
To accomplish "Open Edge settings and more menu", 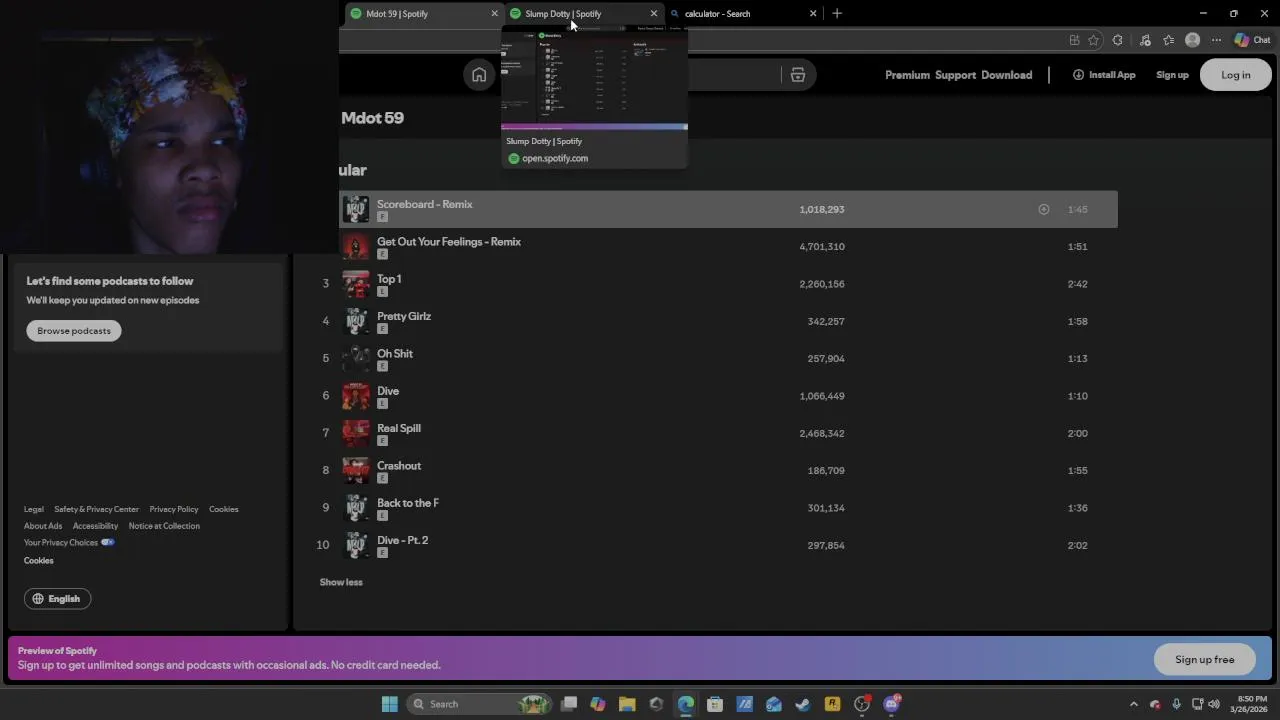I will (1216, 40).
